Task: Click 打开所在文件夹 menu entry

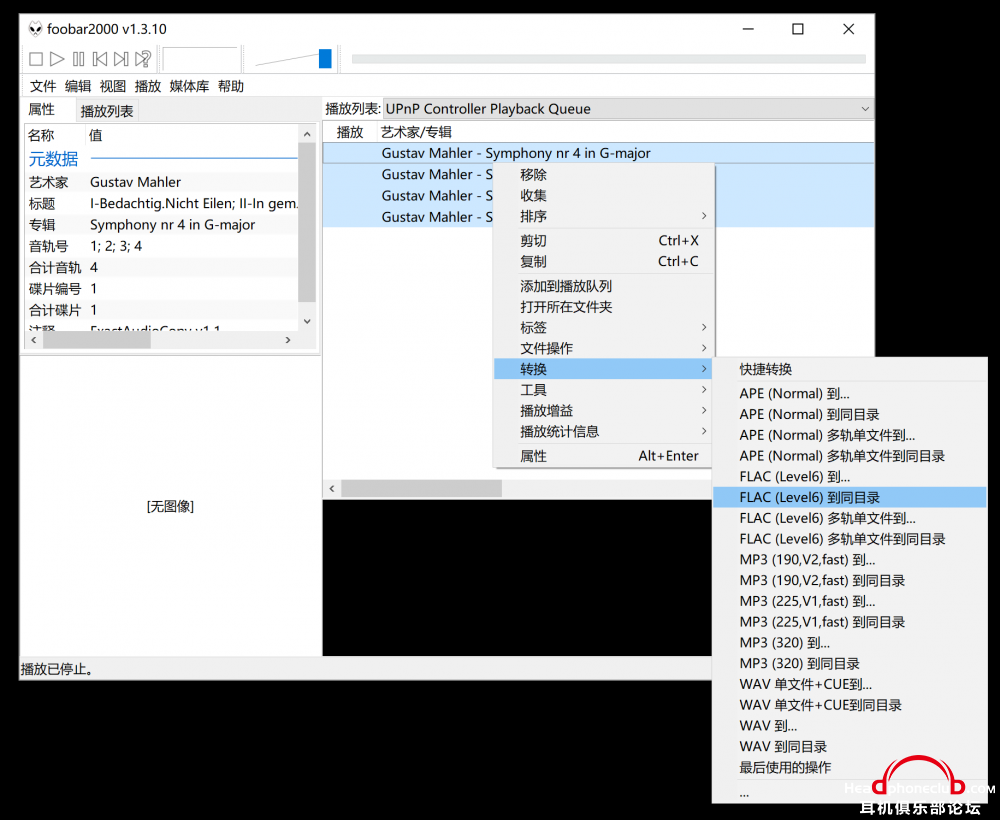Action: point(603,307)
